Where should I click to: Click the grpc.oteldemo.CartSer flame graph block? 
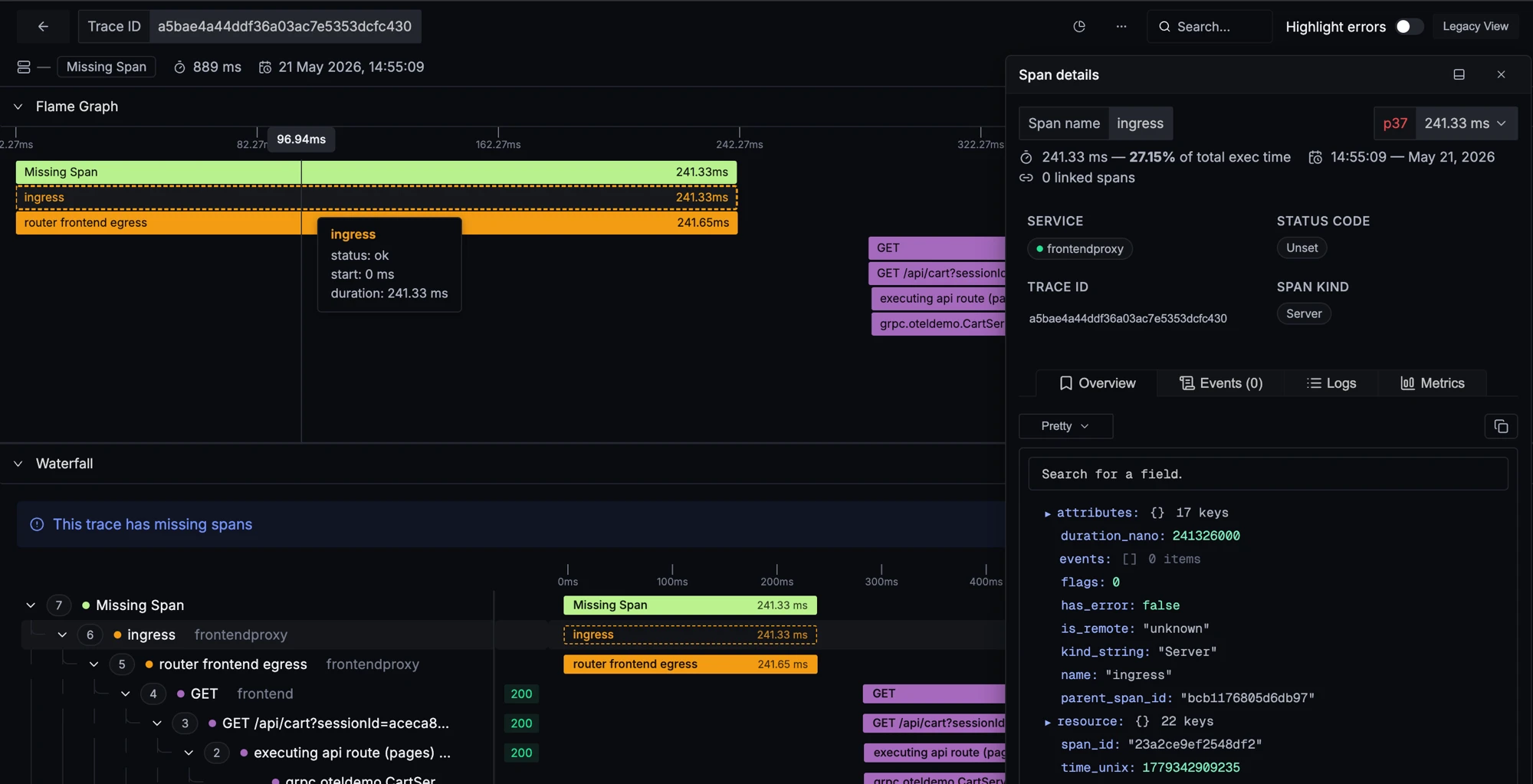coord(938,323)
